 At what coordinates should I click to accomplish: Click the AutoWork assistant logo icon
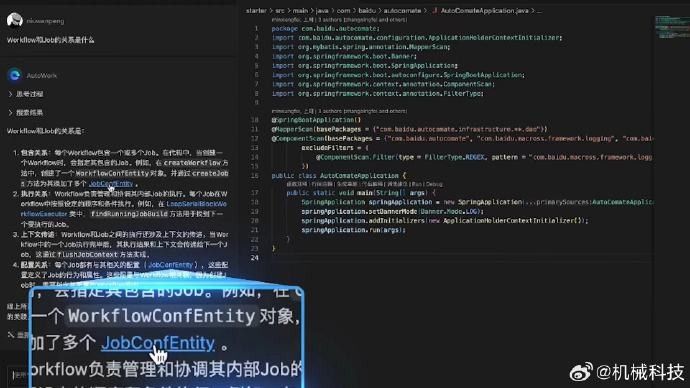click(15, 75)
